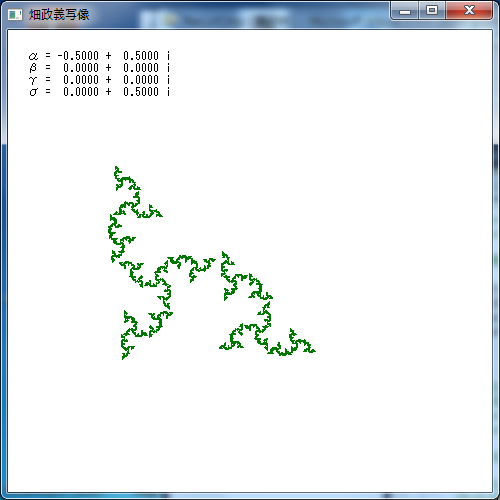Screen dimensions: 500x500
Task: Click the topmost green fractal spiral tip
Action: (116, 168)
